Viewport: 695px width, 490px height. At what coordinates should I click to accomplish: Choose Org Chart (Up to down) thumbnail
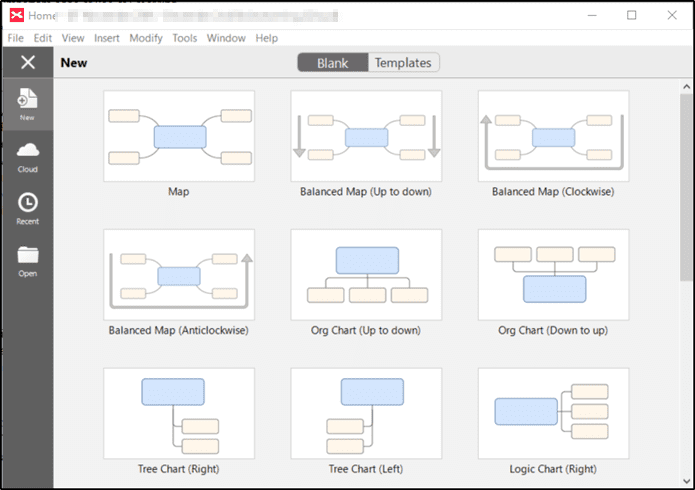[366, 274]
